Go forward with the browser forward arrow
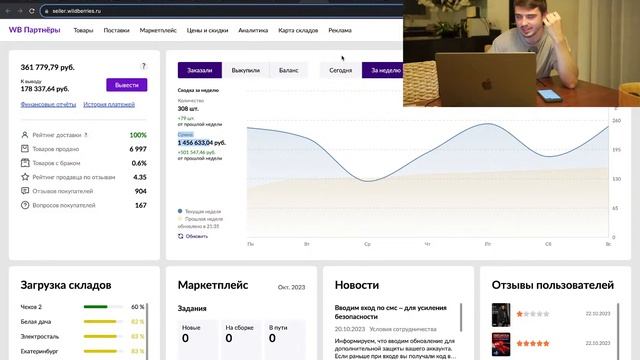Viewport: 640px width, 360px height. coord(20,11)
